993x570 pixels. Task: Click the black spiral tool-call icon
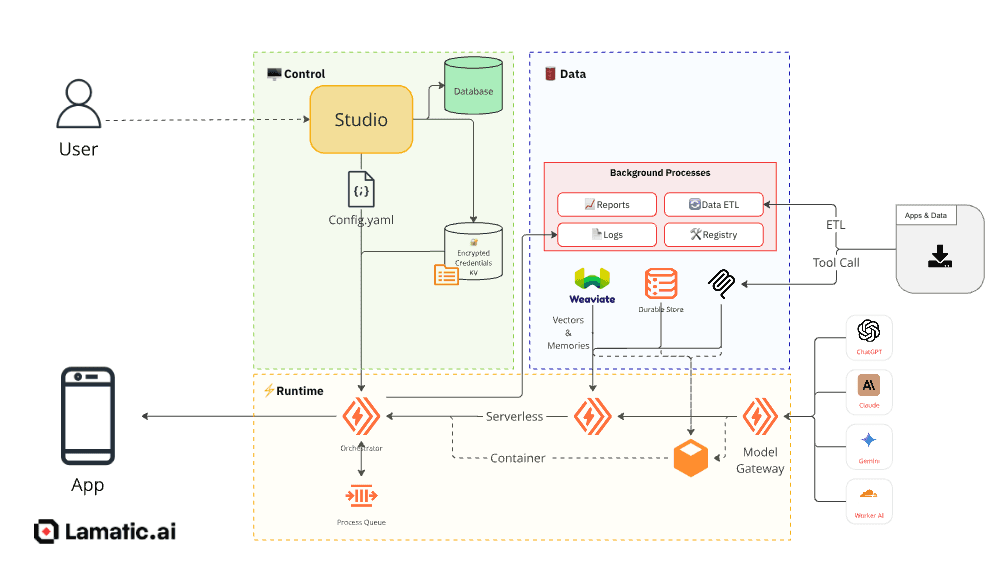pos(722,284)
